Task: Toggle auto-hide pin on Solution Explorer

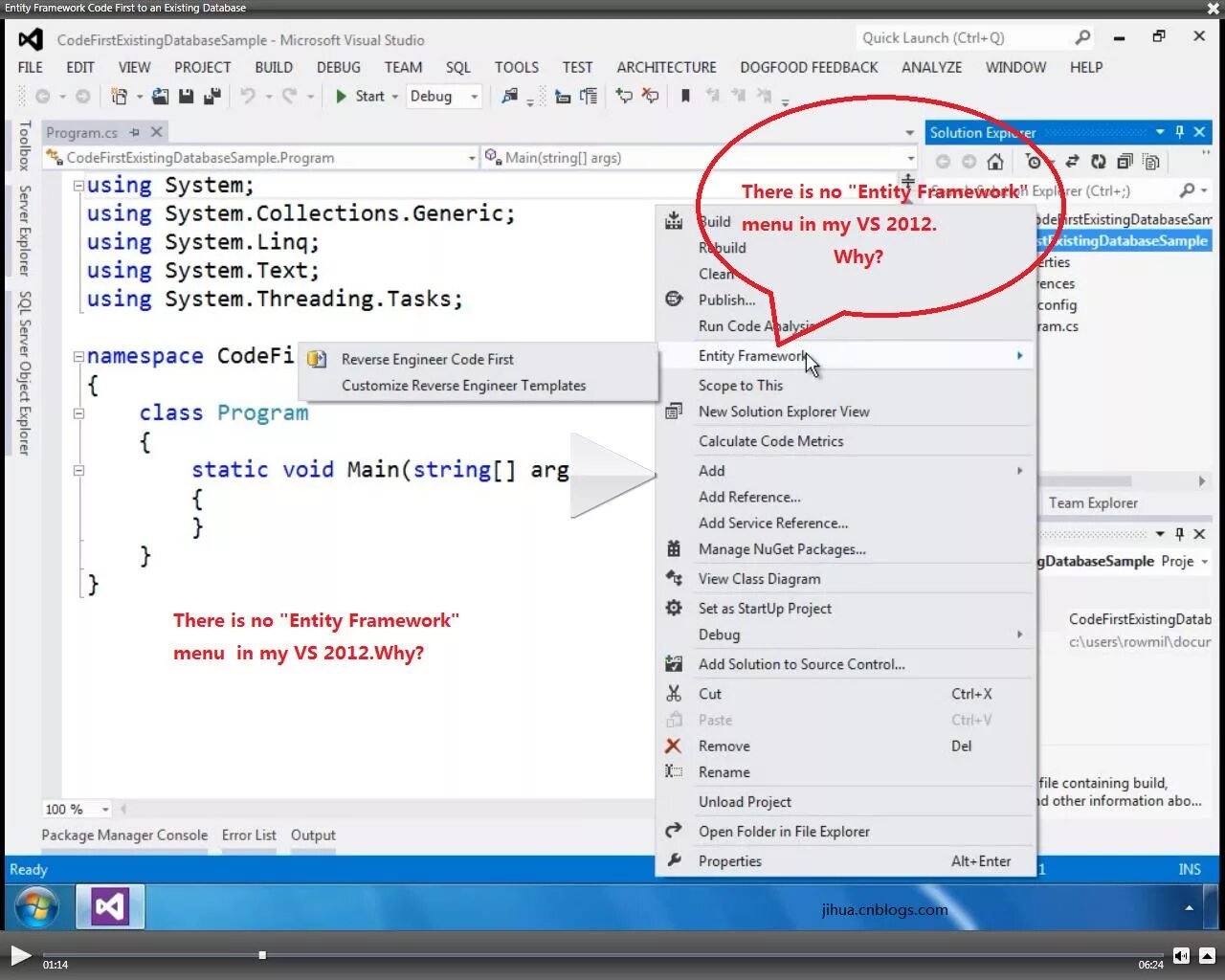Action: tap(1179, 132)
